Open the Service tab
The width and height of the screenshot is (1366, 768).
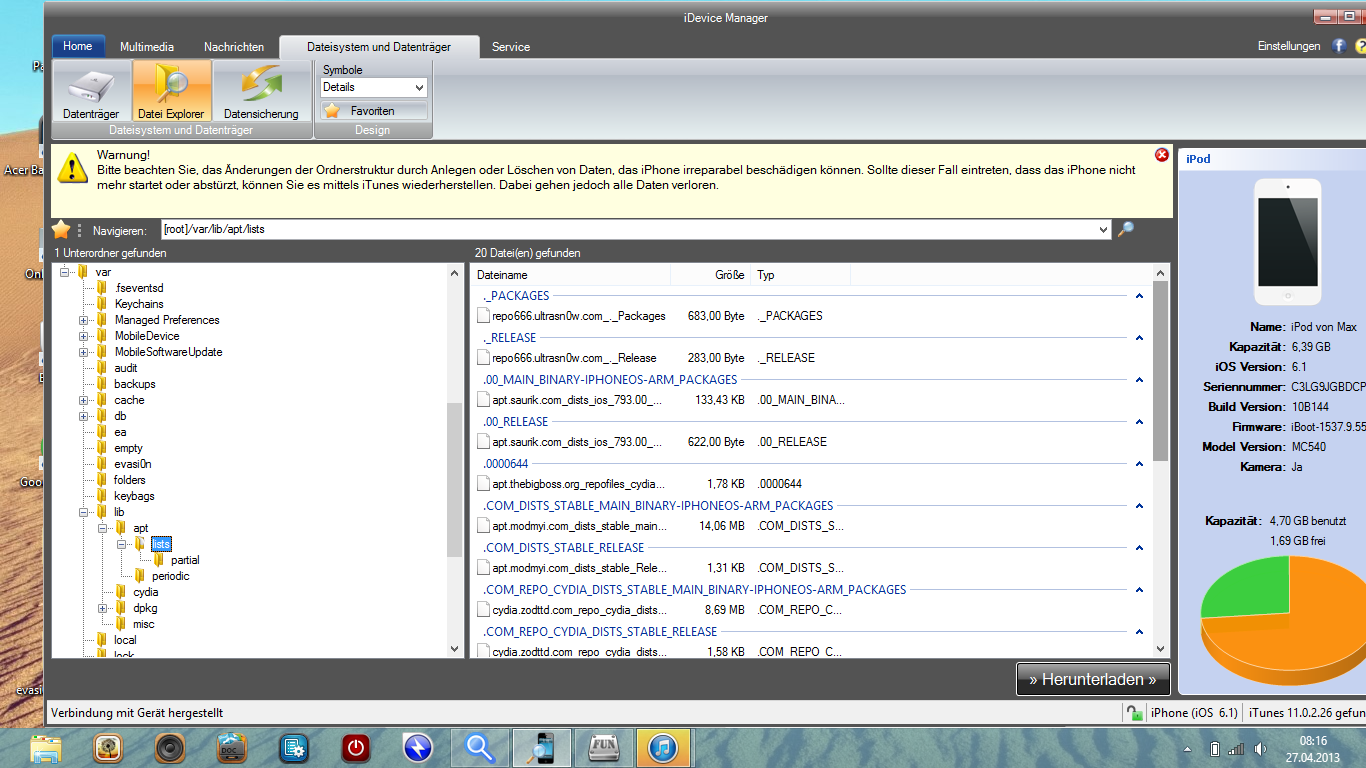pyautogui.click(x=511, y=47)
